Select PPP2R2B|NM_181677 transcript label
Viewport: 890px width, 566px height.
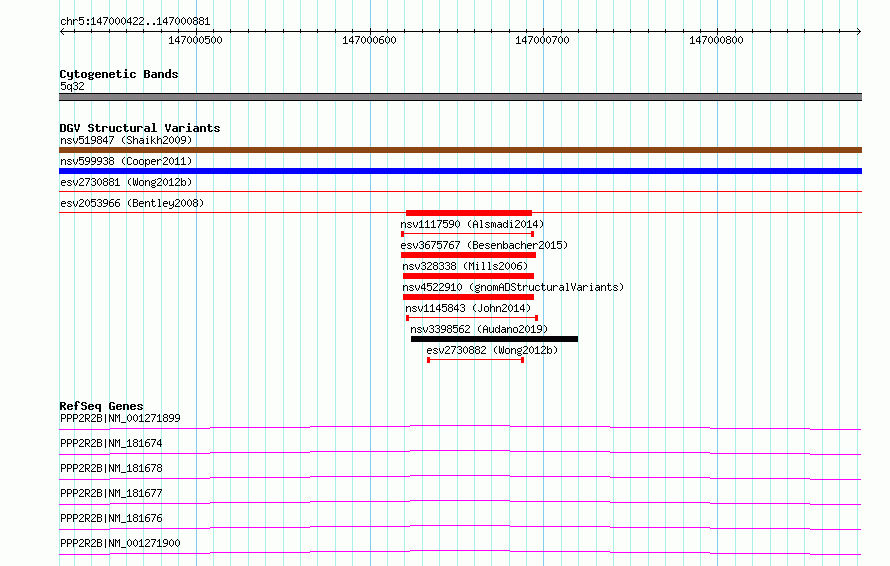click(x=111, y=493)
